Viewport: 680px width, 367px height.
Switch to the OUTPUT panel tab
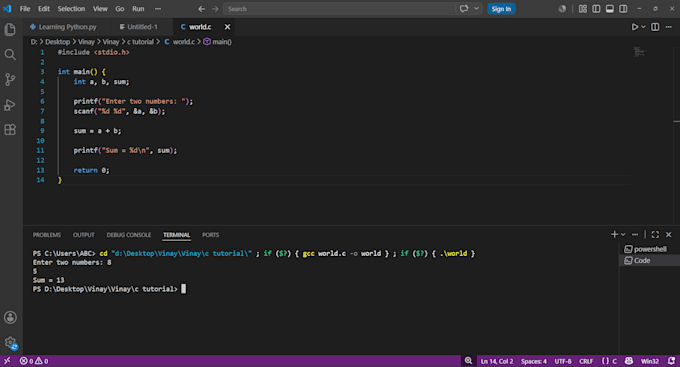click(84, 235)
